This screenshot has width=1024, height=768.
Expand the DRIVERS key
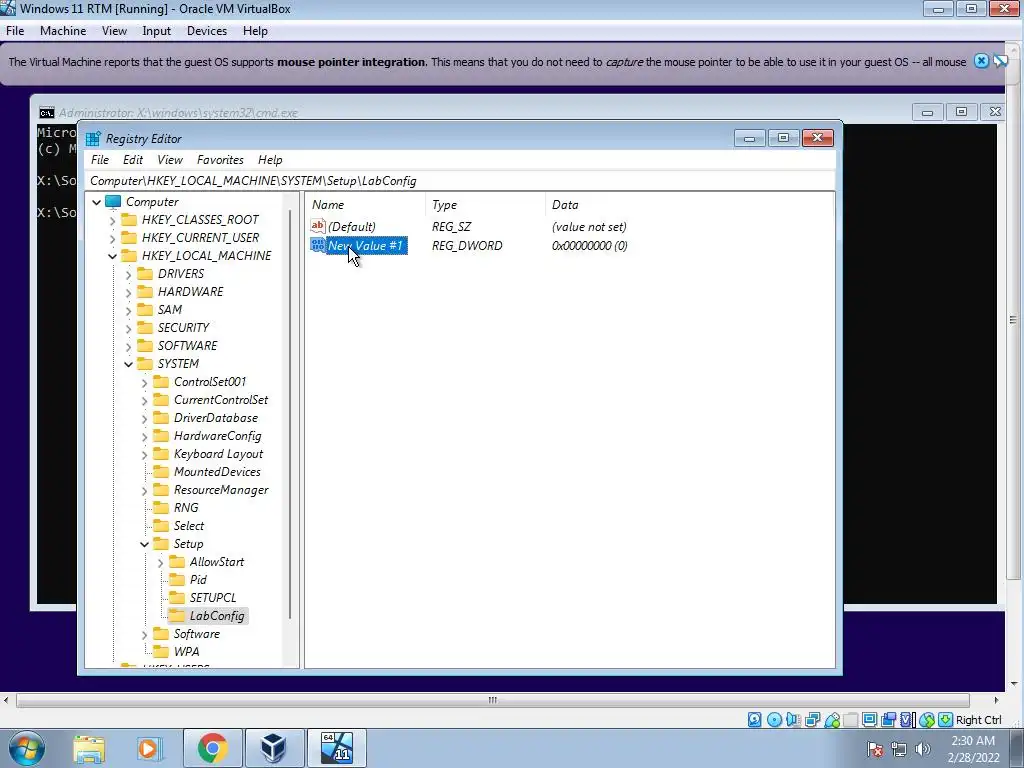tap(129, 274)
